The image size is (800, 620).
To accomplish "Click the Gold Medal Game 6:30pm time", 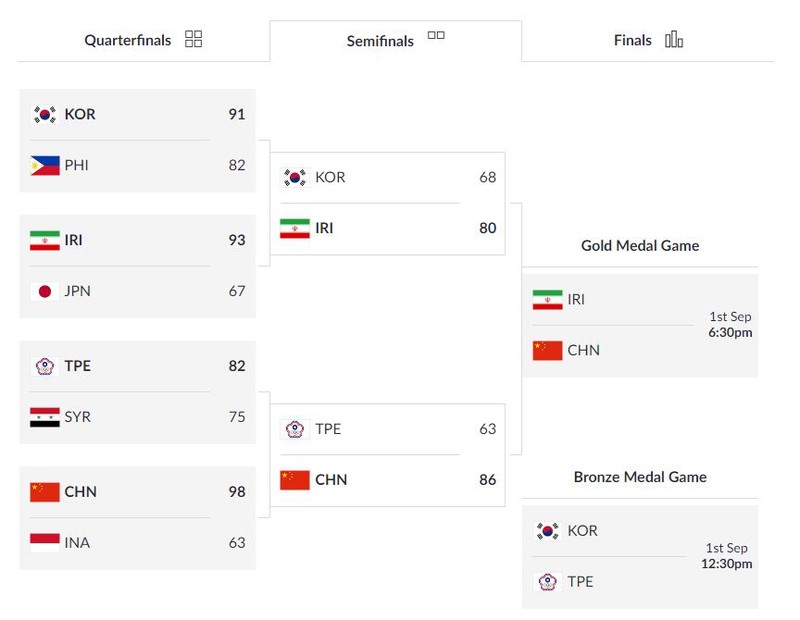I will 730,333.
